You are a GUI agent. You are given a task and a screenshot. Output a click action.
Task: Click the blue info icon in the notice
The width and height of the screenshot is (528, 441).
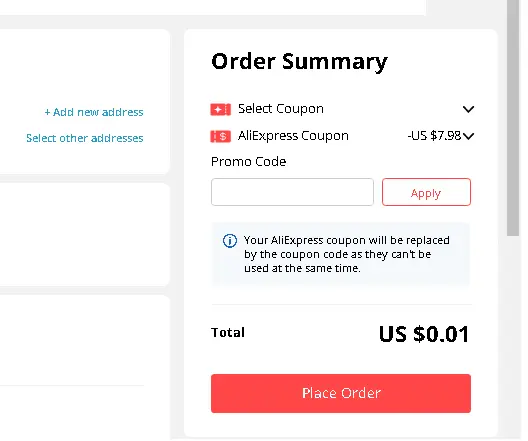[x=230, y=241]
